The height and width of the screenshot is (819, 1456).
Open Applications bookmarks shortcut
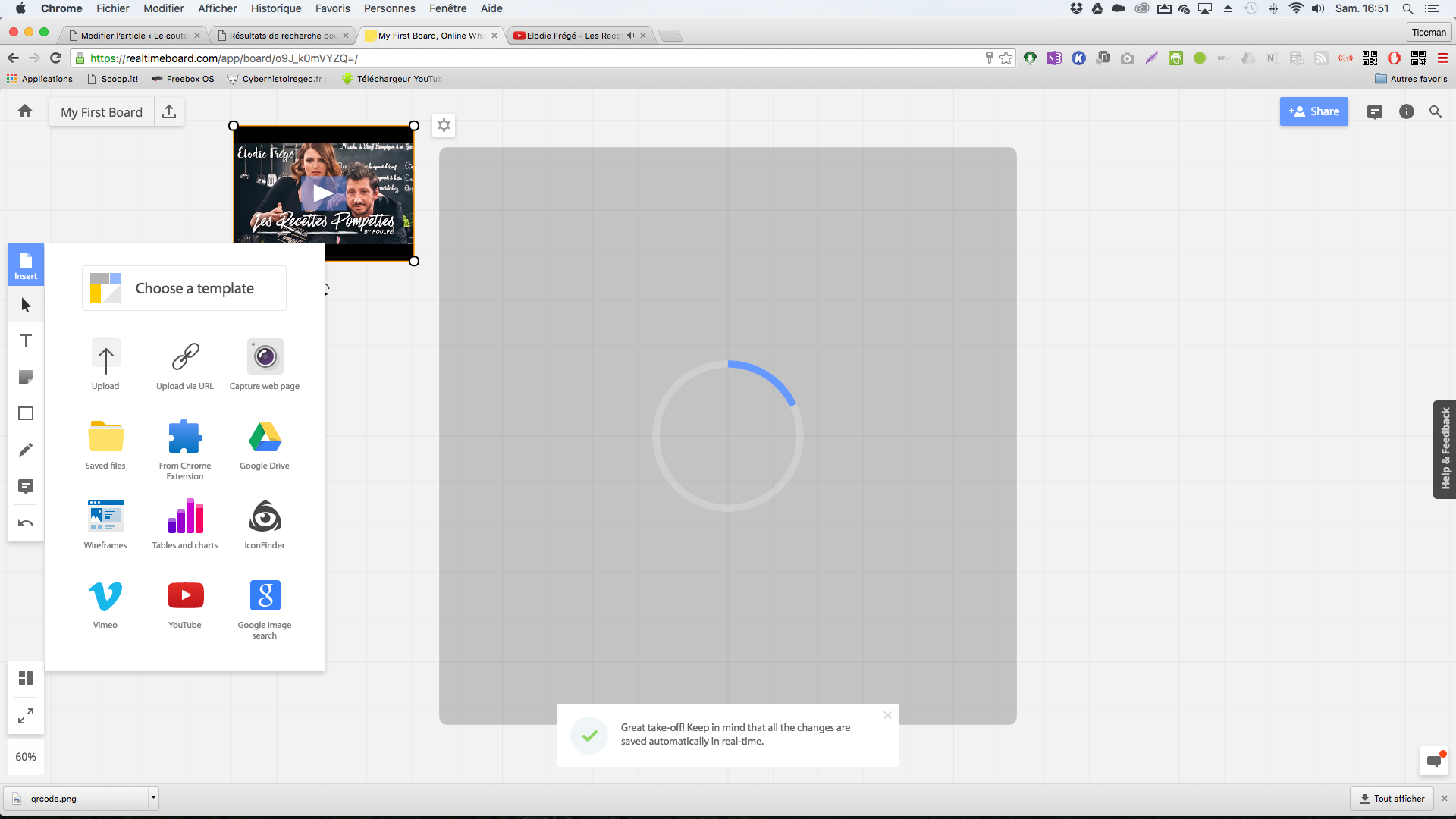tap(39, 79)
